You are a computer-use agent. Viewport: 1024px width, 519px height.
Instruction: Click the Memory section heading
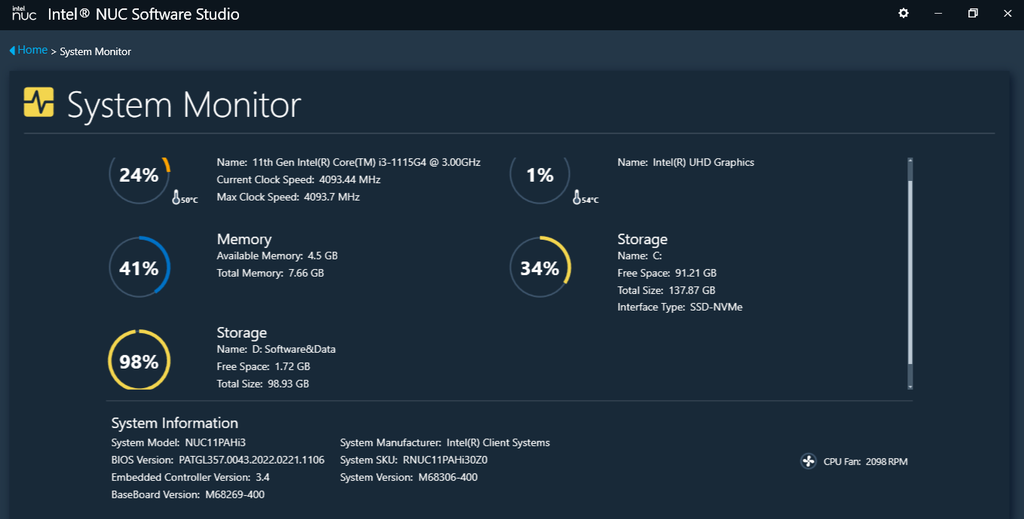pos(244,240)
